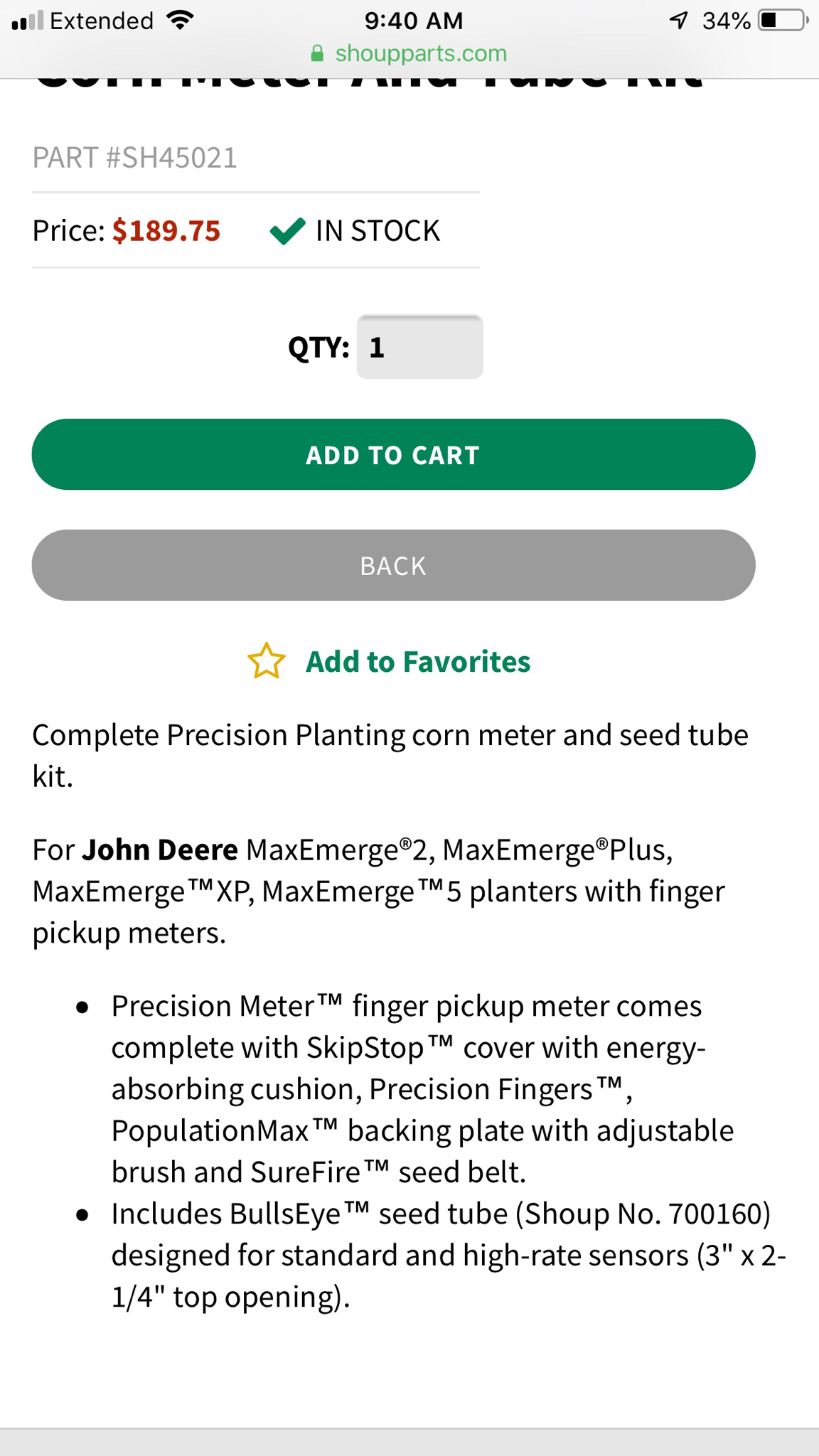Image resolution: width=819 pixels, height=1456 pixels.
Task: Tap the green IN STOCK checkmark icon
Action: tap(288, 231)
